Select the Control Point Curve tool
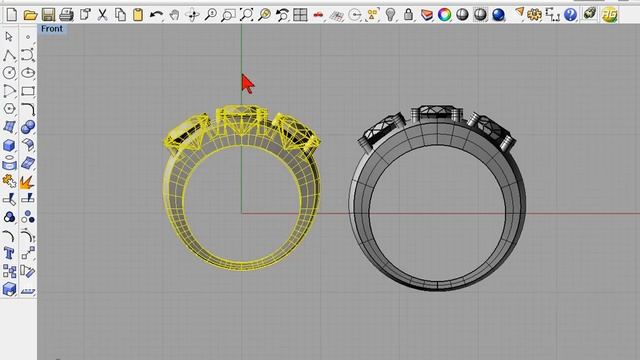The width and height of the screenshot is (640, 360). (x=27, y=55)
